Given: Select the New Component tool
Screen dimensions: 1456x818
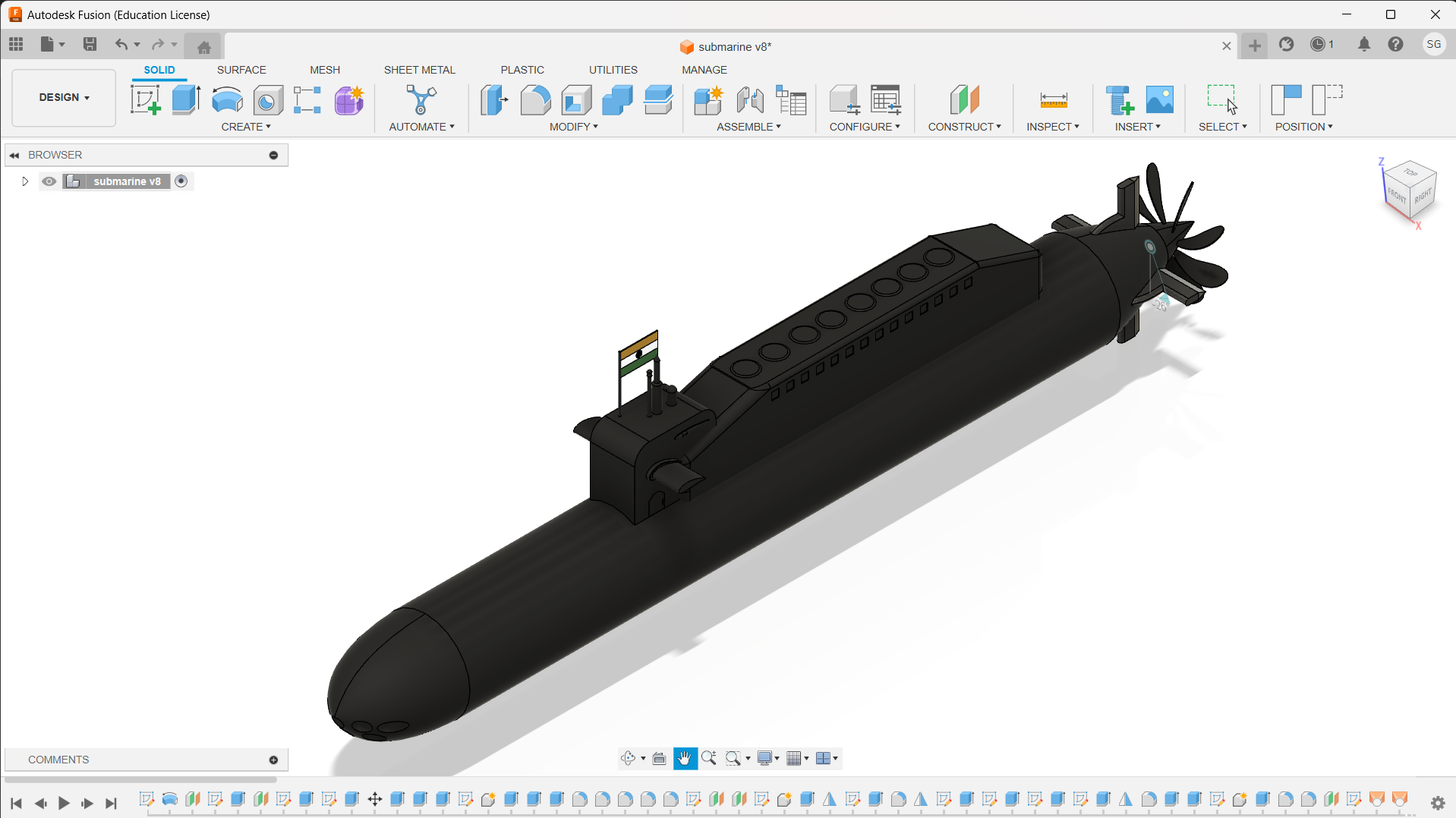Looking at the screenshot, I should point(708,99).
